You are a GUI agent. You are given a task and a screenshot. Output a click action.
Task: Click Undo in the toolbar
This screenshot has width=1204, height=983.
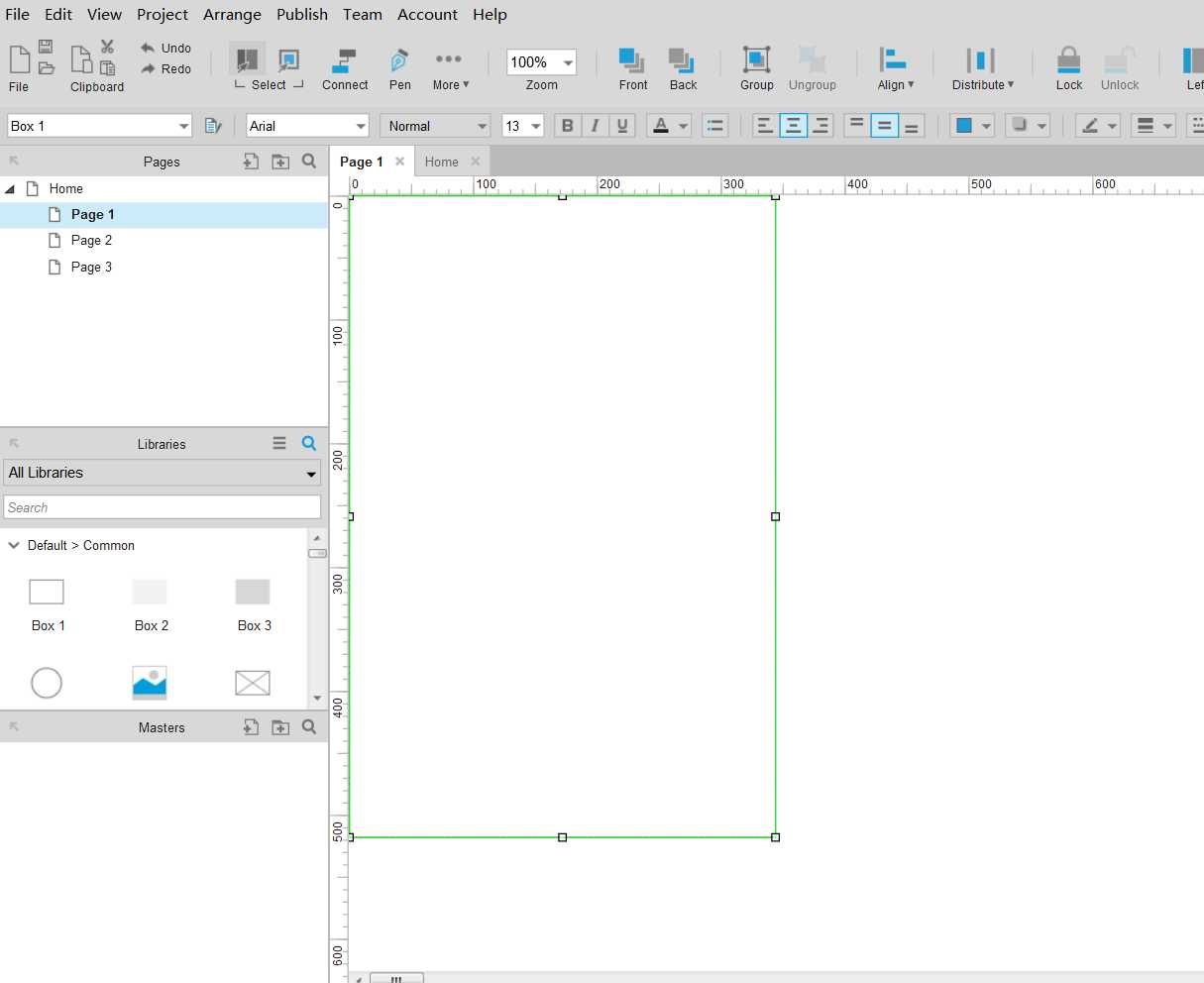[165, 48]
